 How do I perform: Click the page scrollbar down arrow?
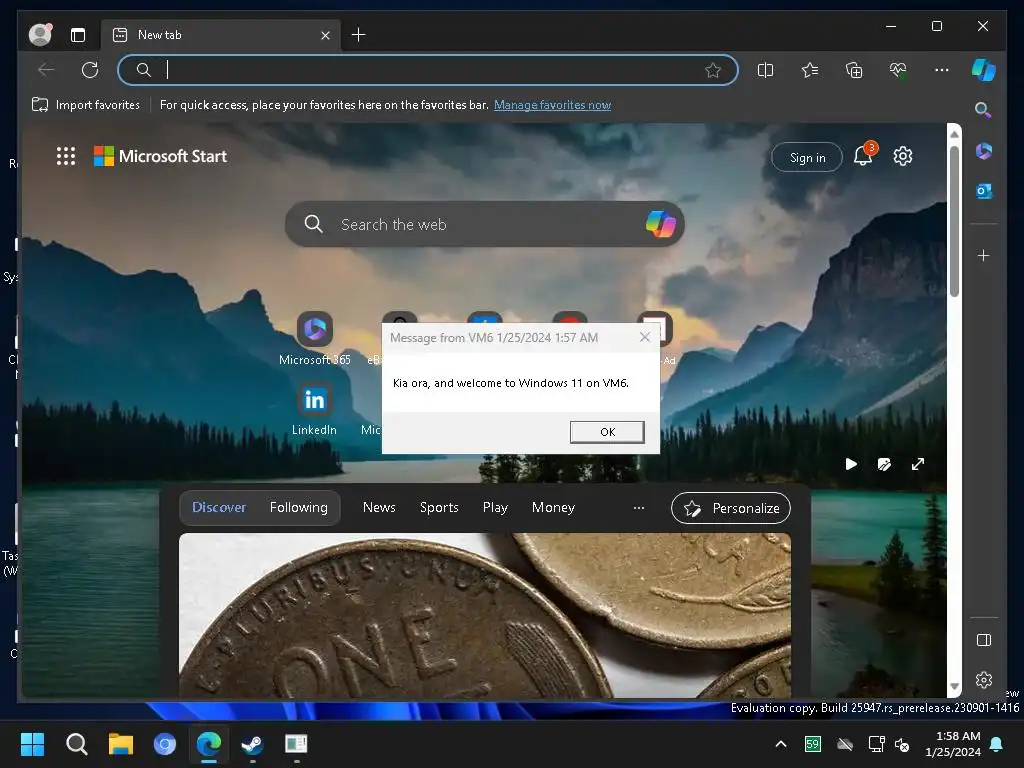click(x=954, y=687)
